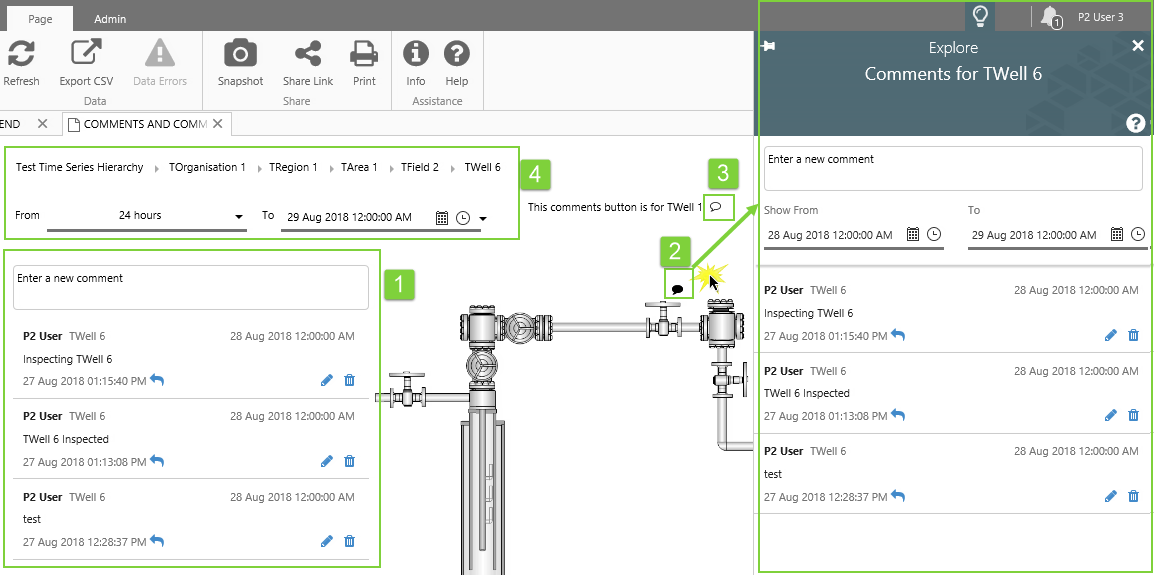The height and width of the screenshot is (575, 1154).
Task: Delete the 'test' comment in the Explore panel
Action: click(x=1133, y=496)
